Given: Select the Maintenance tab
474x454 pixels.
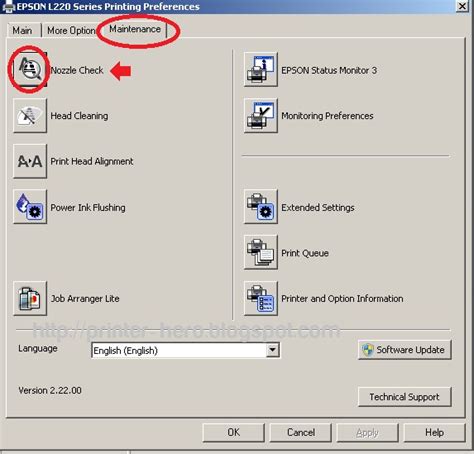Looking at the screenshot, I should coord(135,29).
